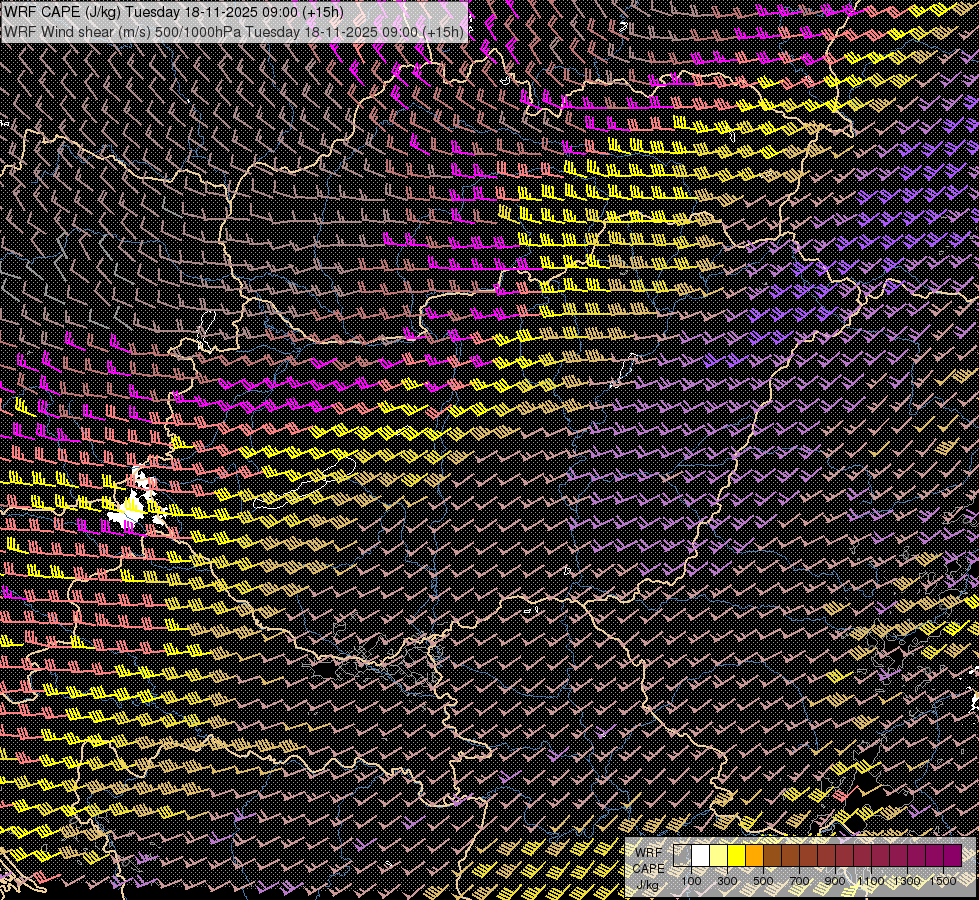Click the 'J/kg' unit label in the legend
The image size is (979, 900).
(648, 885)
